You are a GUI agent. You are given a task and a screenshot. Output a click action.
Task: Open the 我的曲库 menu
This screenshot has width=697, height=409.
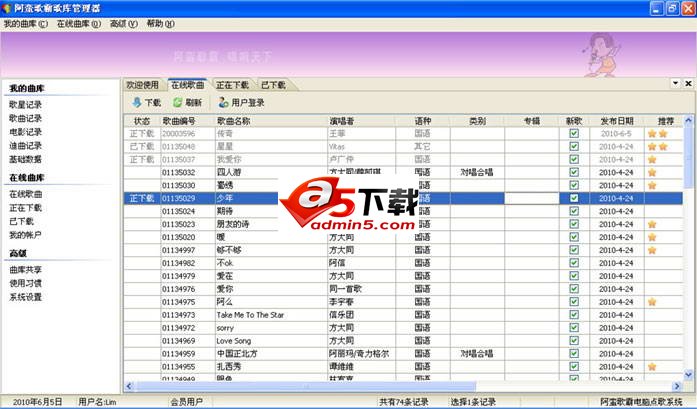[x=26, y=24]
